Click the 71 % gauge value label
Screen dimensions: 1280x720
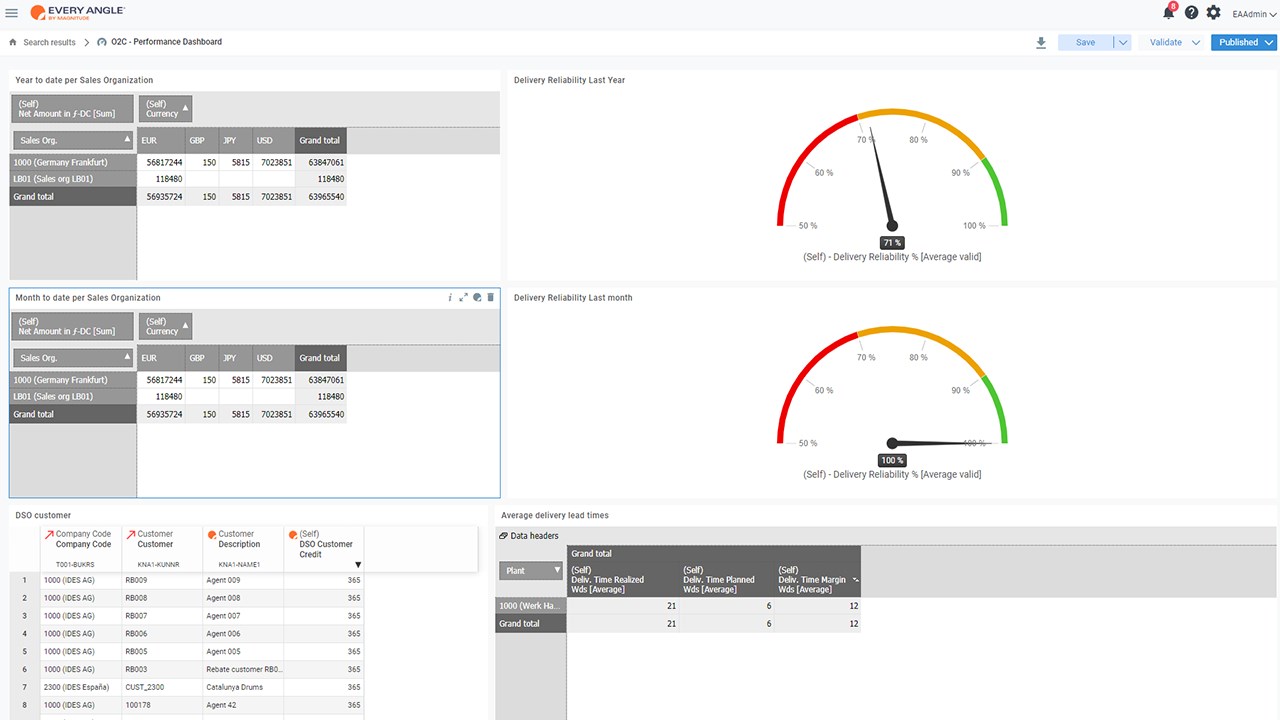892,243
